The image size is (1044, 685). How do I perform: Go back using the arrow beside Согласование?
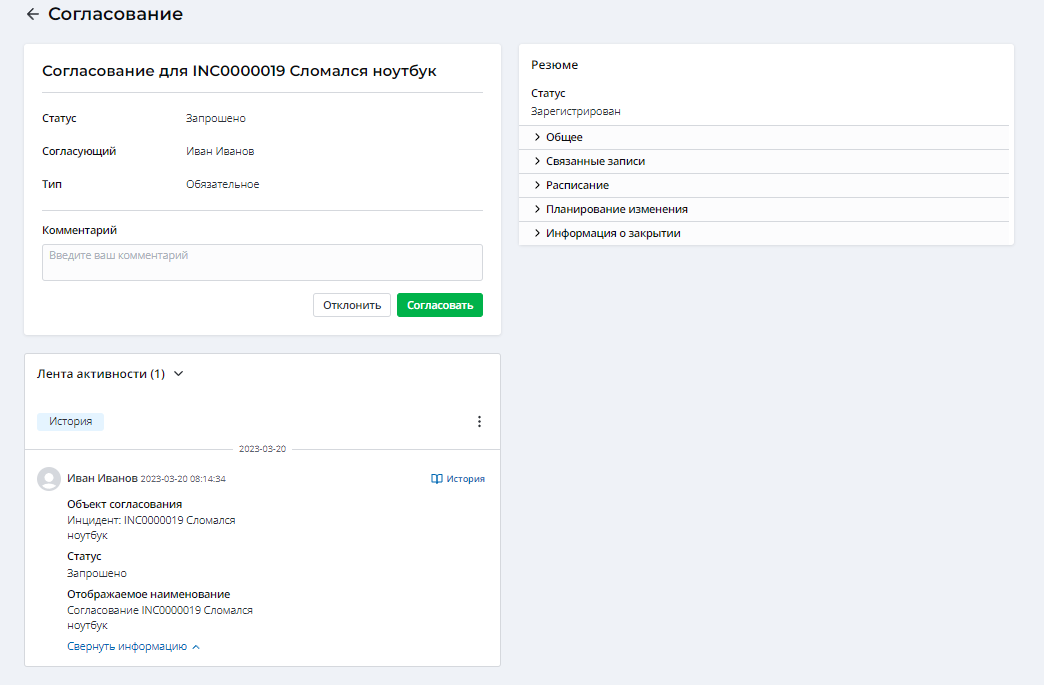point(33,14)
